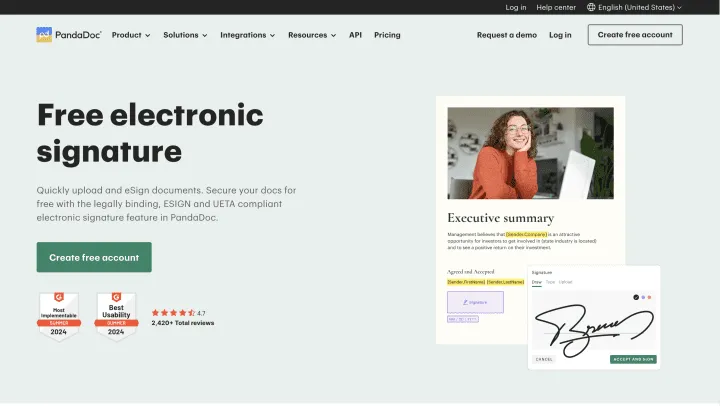This screenshot has width=720, height=406.
Task: Click the date field below the signature box
Action: (463, 319)
